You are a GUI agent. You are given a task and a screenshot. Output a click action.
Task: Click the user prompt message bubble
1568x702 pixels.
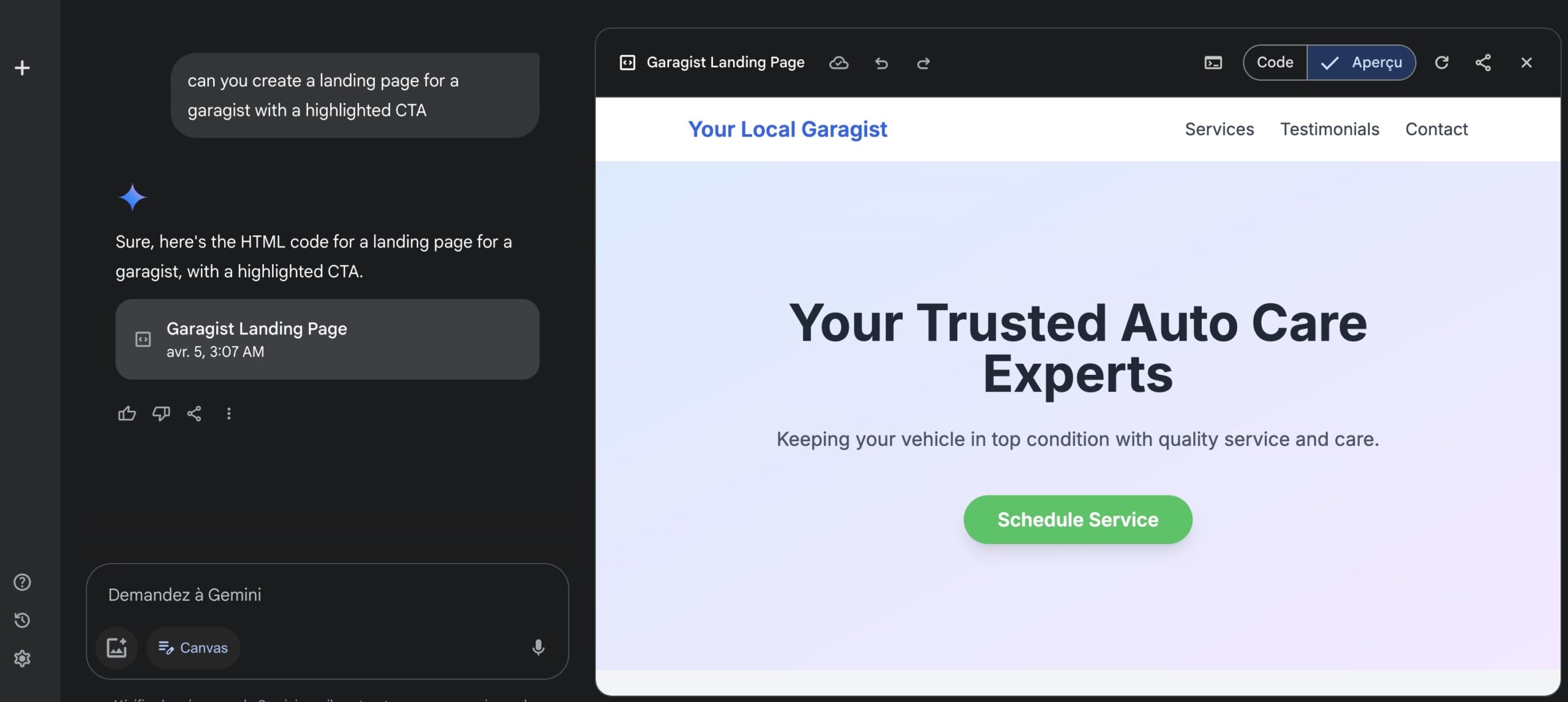tap(355, 95)
